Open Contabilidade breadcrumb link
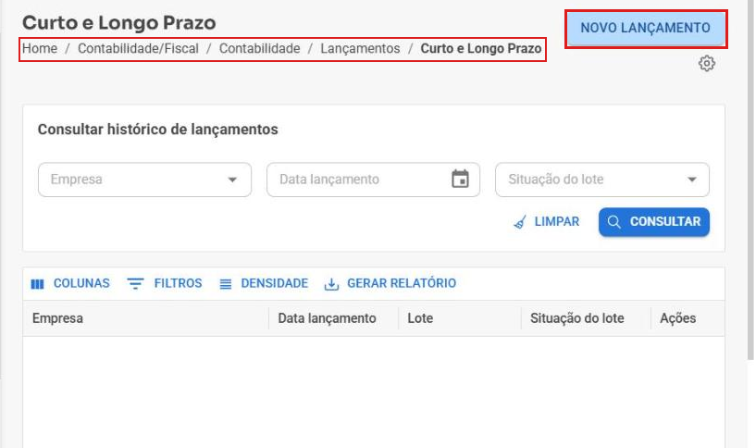Viewport: 754px width, 448px height. point(260,49)
